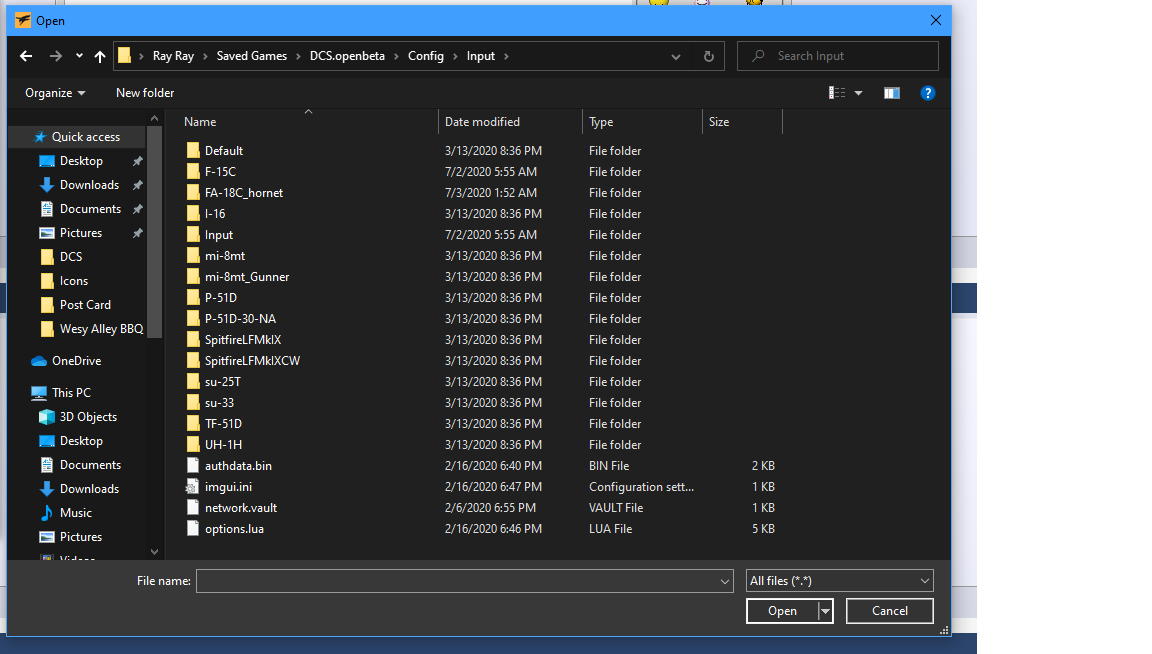Open Help with the question mark icon
Viewport: 1152px width, 654px height.
coord(928,93)
